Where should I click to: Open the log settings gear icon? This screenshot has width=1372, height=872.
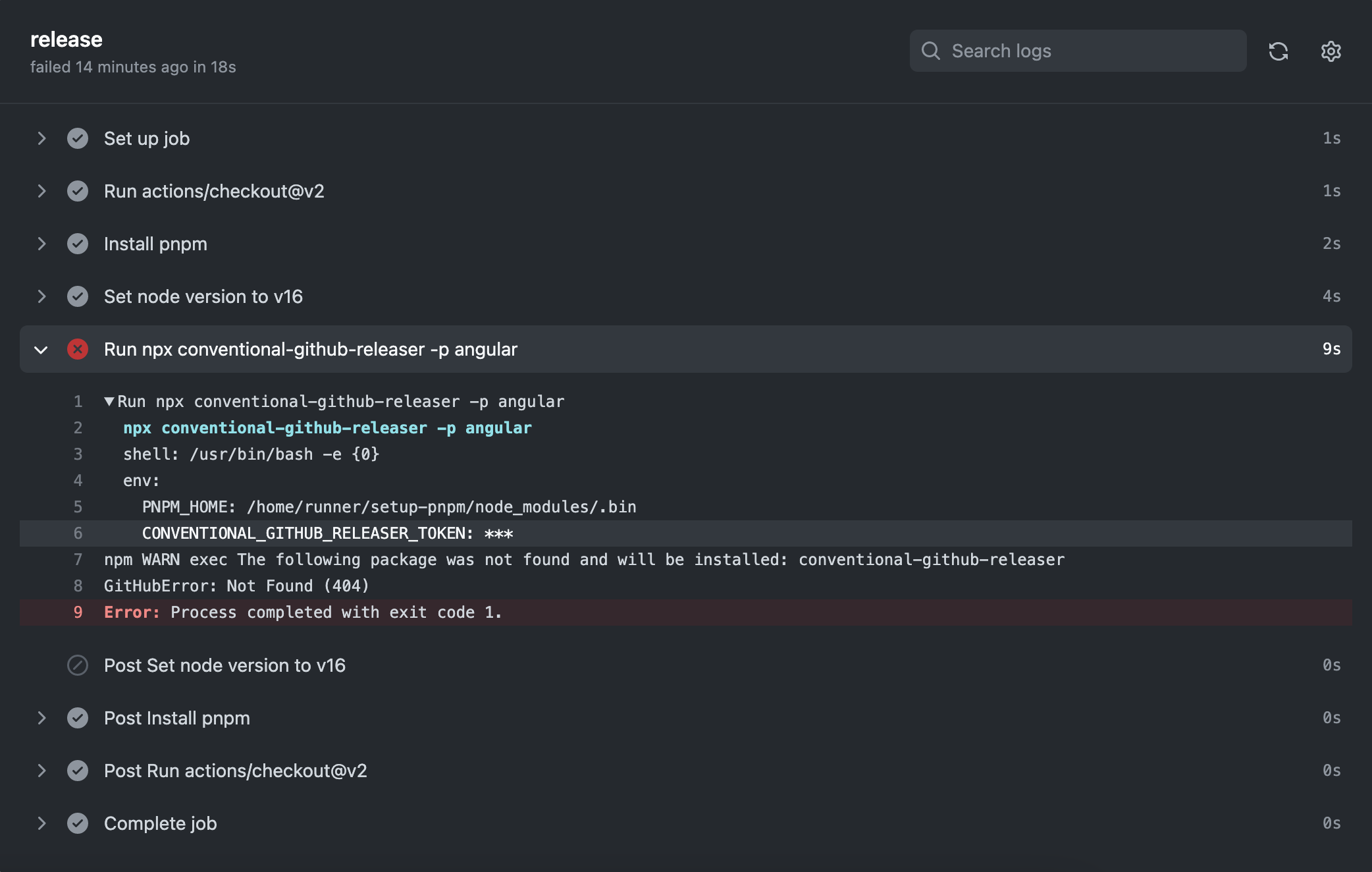tap(1331, 51)
